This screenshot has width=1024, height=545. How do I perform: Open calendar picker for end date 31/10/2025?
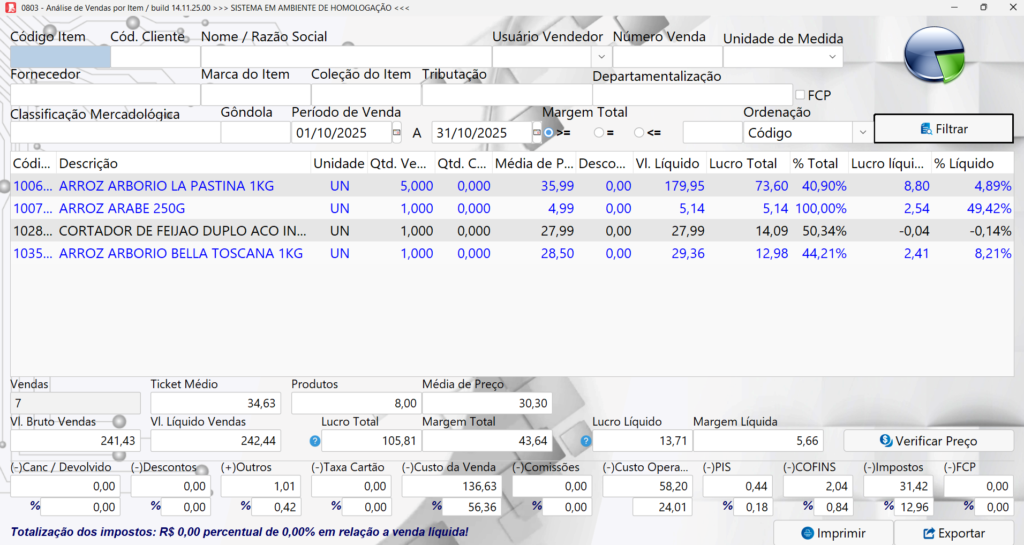click(x=536, y=133)
